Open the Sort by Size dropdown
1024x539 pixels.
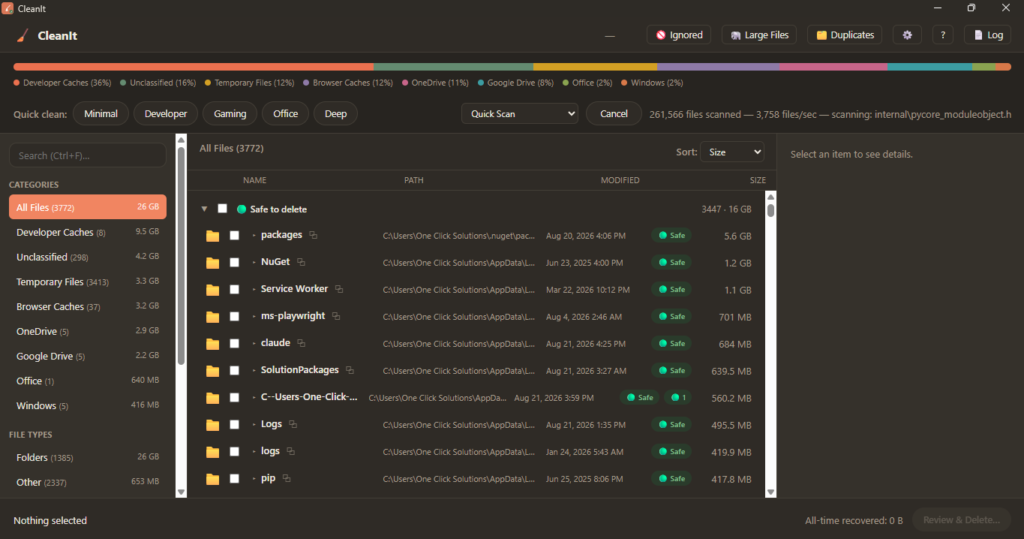point(732,152)
